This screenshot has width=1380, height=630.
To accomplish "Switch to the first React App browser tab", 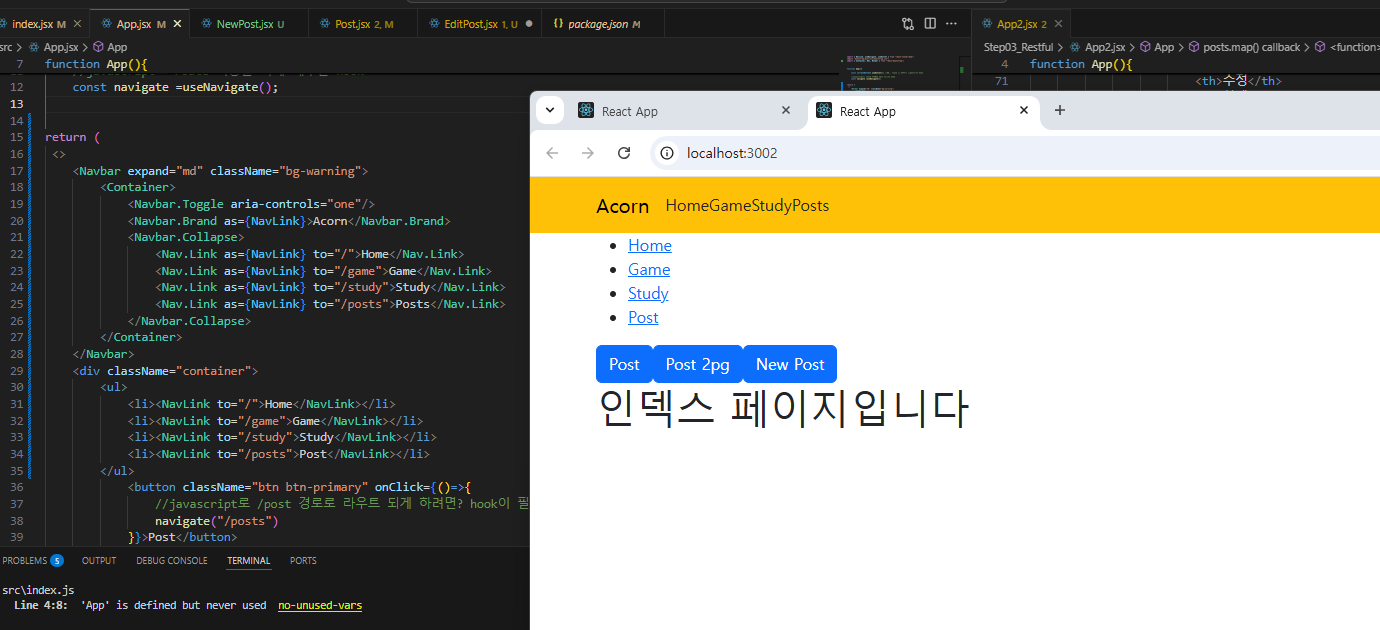I will [x=686, y=111].
